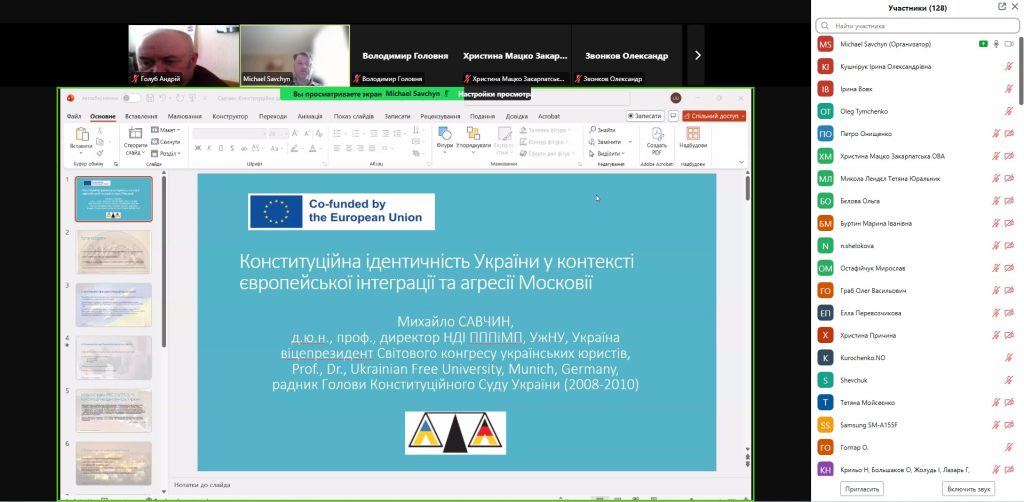Click the Вставити paste icon
Image resolution: width=1024 pixels, height=502 pixels.
coord(81,136)
